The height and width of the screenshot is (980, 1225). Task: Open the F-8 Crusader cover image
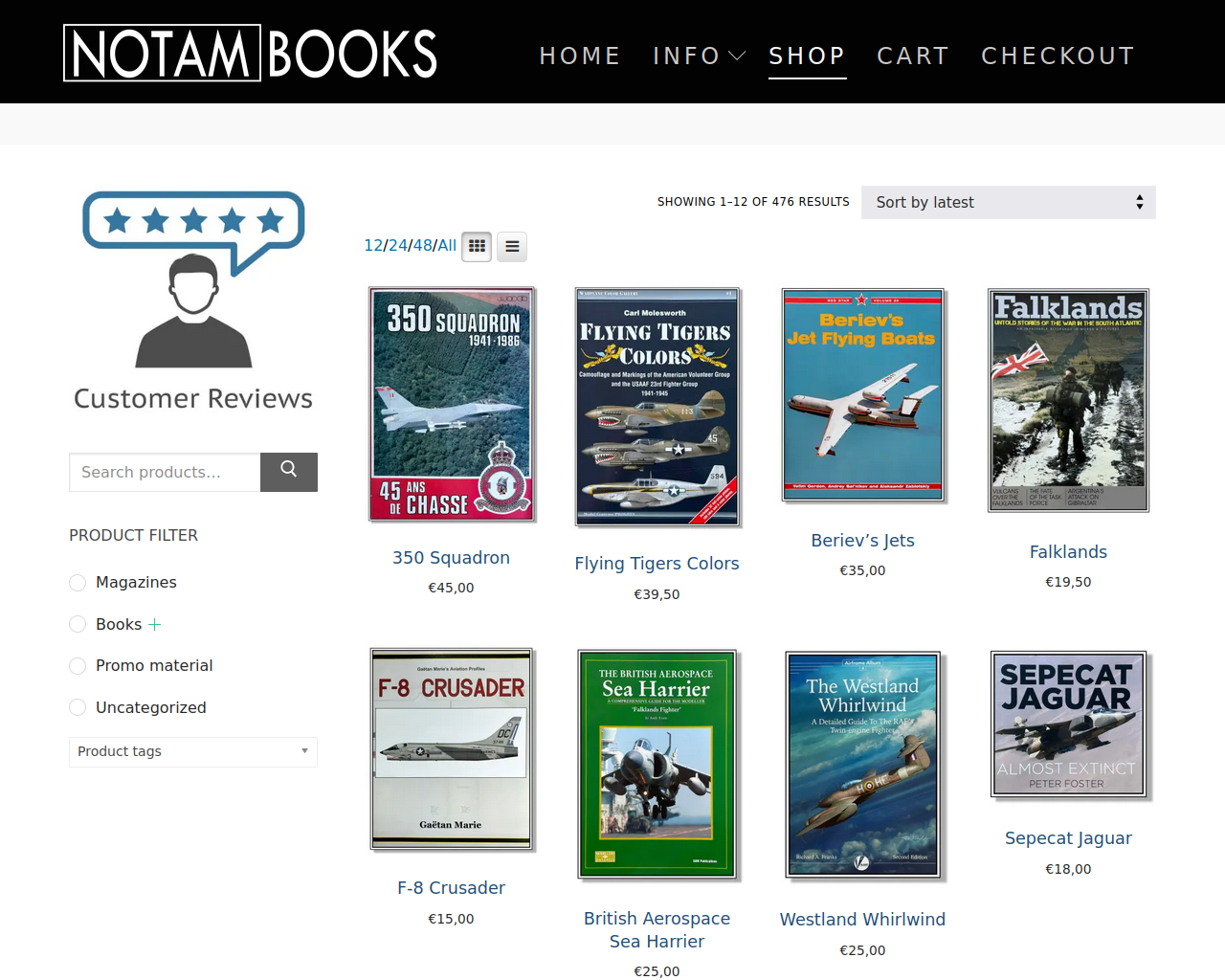click(x=452, y=749)
